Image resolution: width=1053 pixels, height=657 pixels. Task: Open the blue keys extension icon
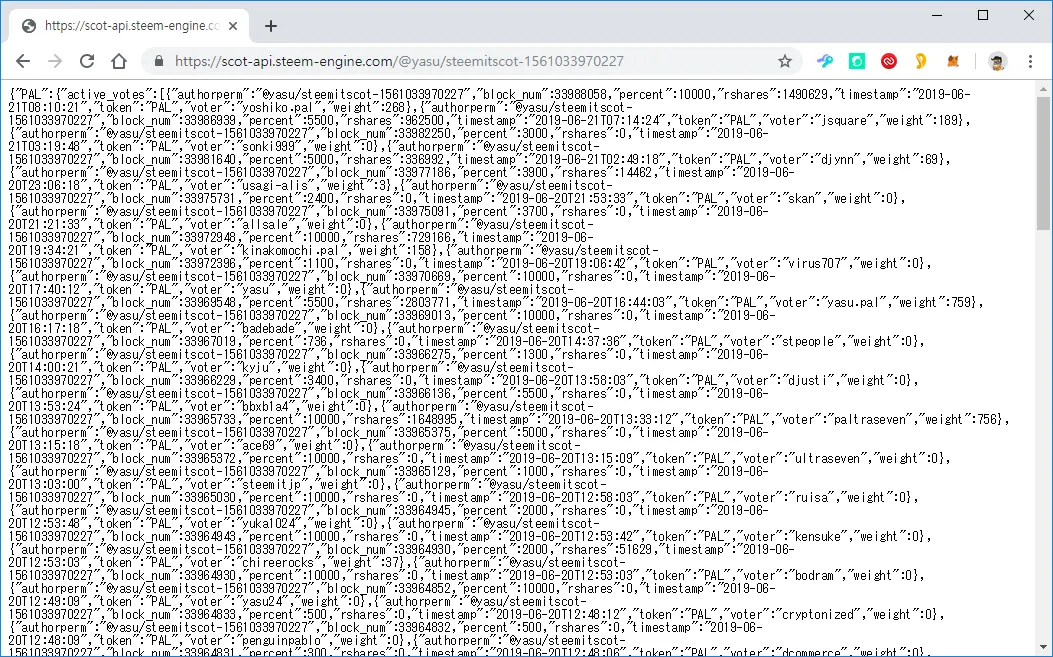point(825,61)
